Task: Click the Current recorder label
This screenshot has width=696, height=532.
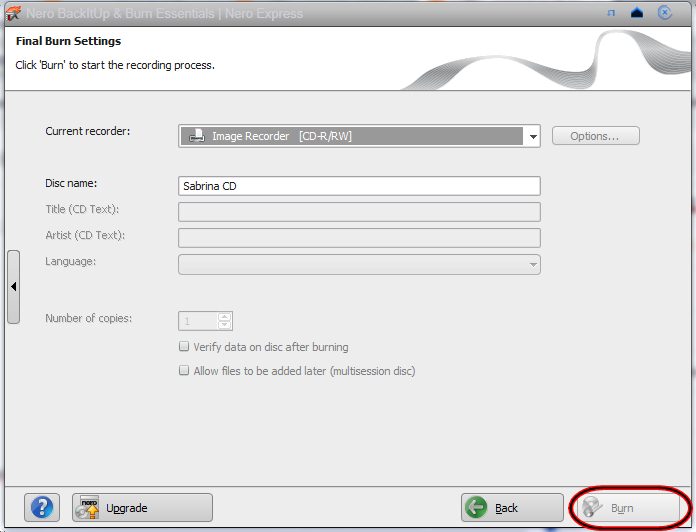Action: click(x=87, y=131)
